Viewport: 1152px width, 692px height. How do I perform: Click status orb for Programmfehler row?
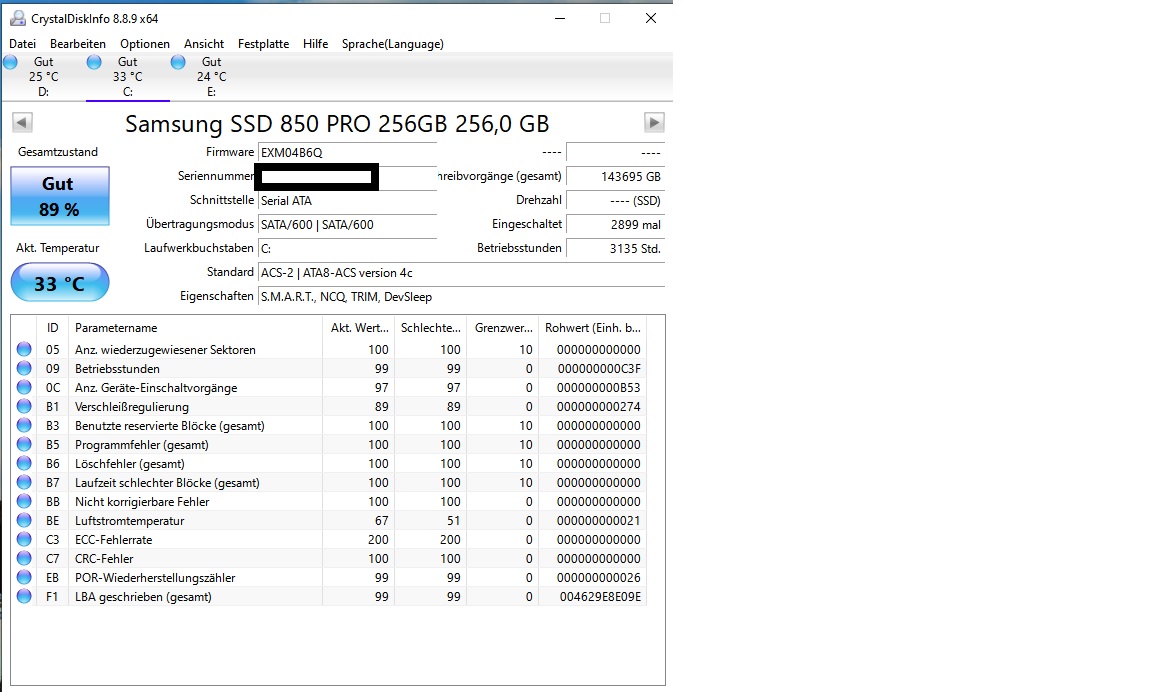click(x=24, y=444)
